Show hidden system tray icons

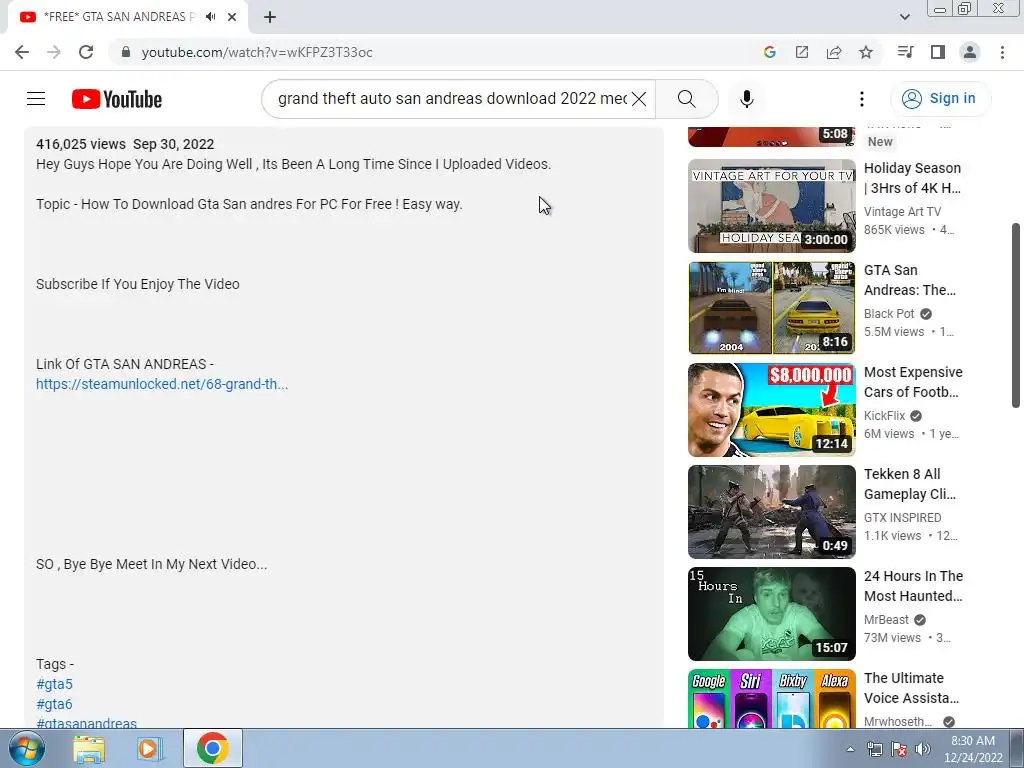[850, 749]
